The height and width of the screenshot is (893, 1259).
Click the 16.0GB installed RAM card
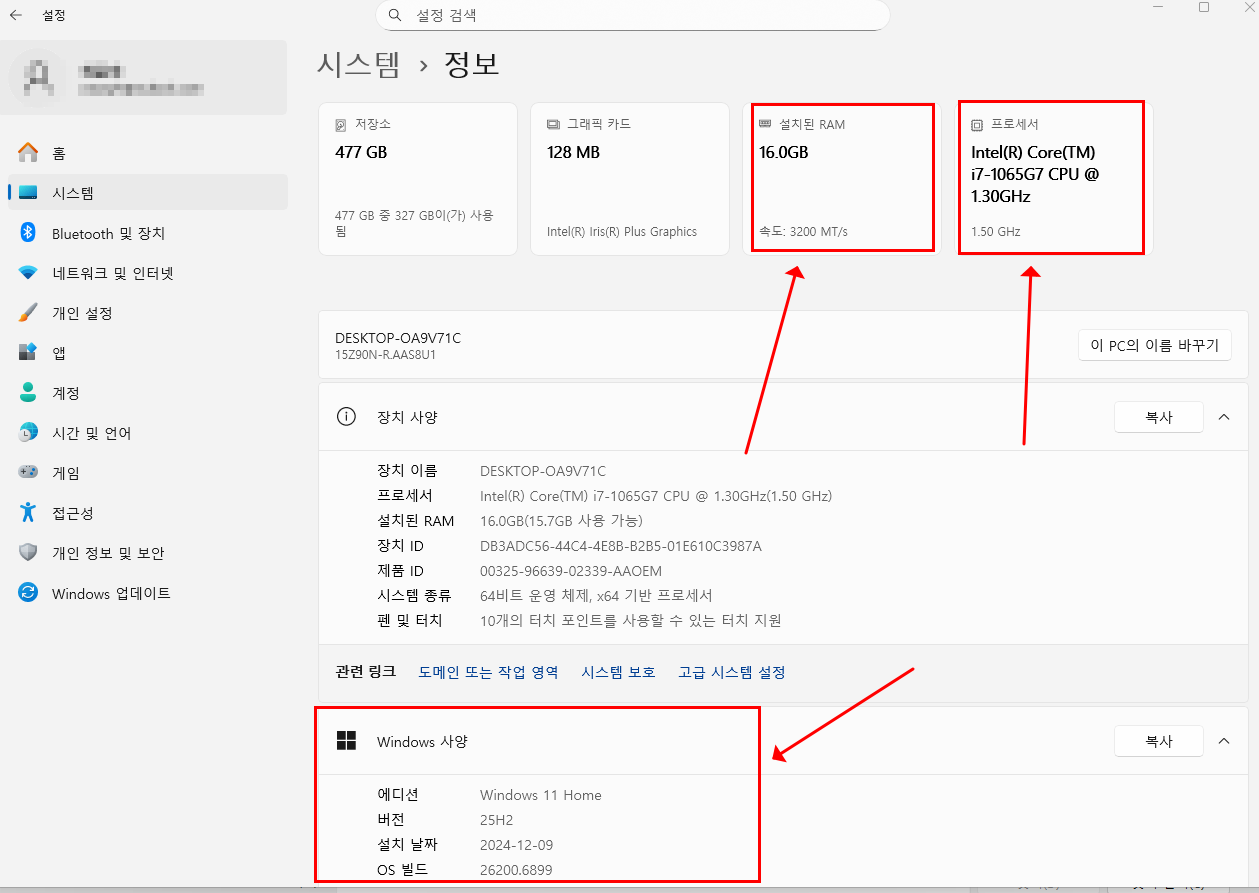pyautogui.click(x=842, y=179)
